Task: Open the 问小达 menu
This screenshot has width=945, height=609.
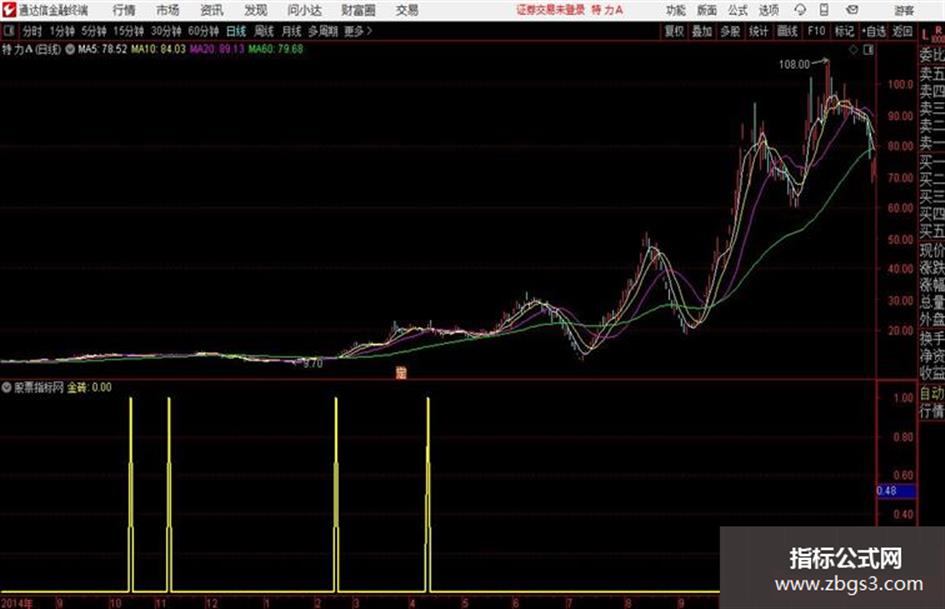Action: click(x=304, y=10)
